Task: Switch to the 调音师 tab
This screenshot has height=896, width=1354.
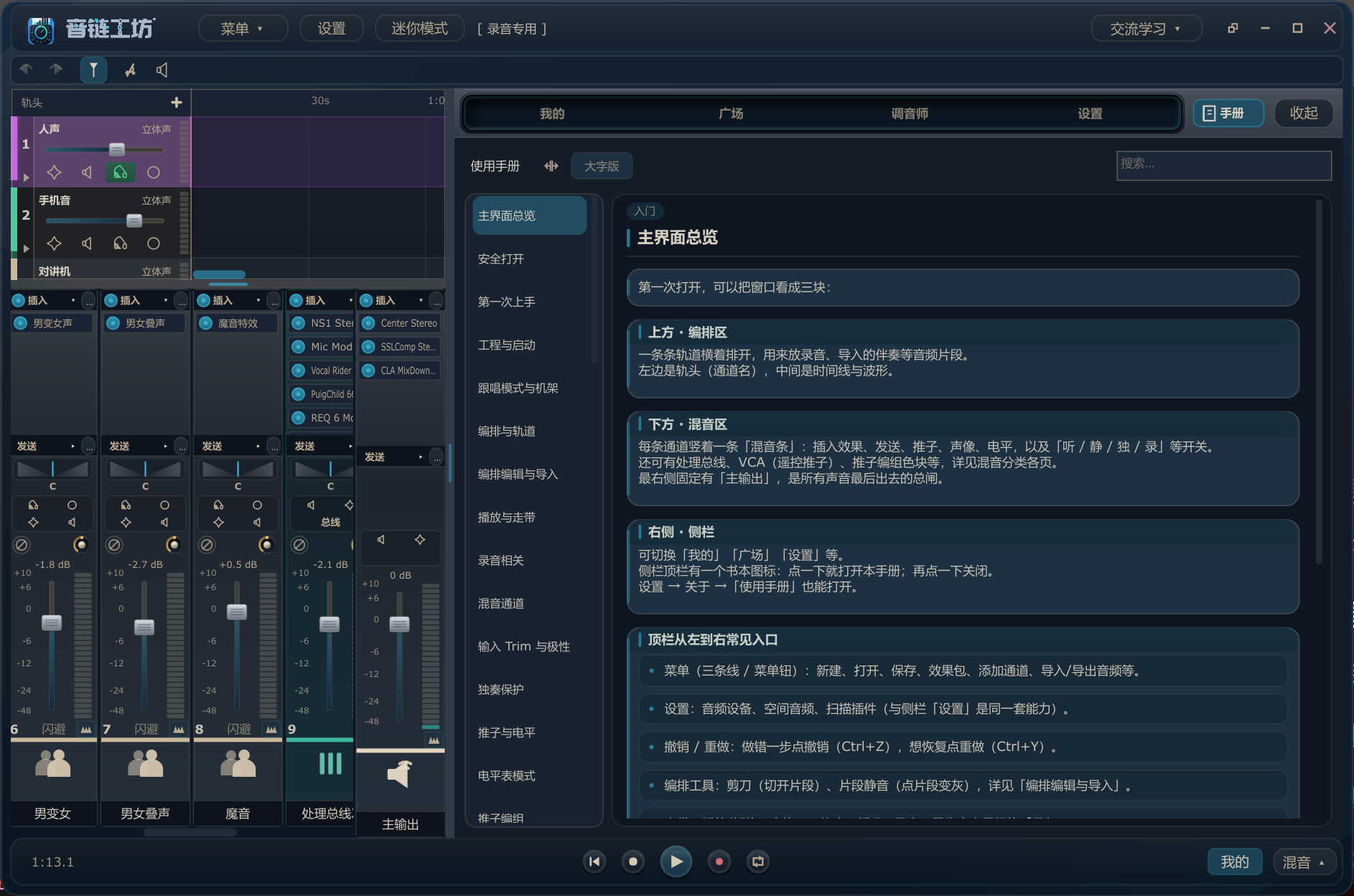Action: (910, 113)
